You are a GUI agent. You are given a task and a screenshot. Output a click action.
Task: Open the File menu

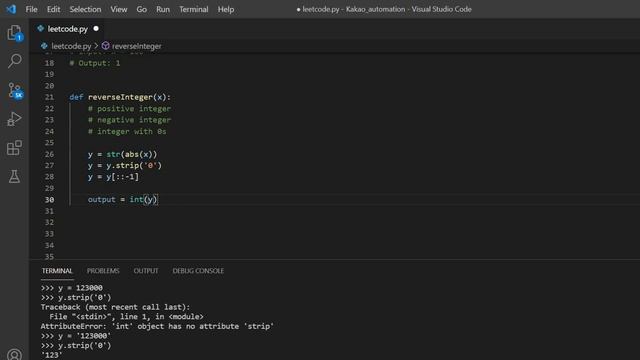point(31,9)
